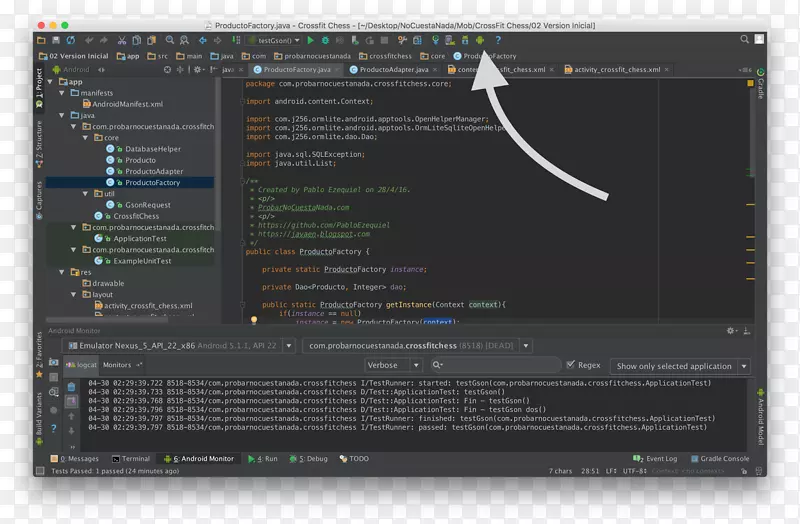Click the Android Monitor settings gear icon
The height and width of the screenshot is (524, 800).
click(x=731, y=330)
